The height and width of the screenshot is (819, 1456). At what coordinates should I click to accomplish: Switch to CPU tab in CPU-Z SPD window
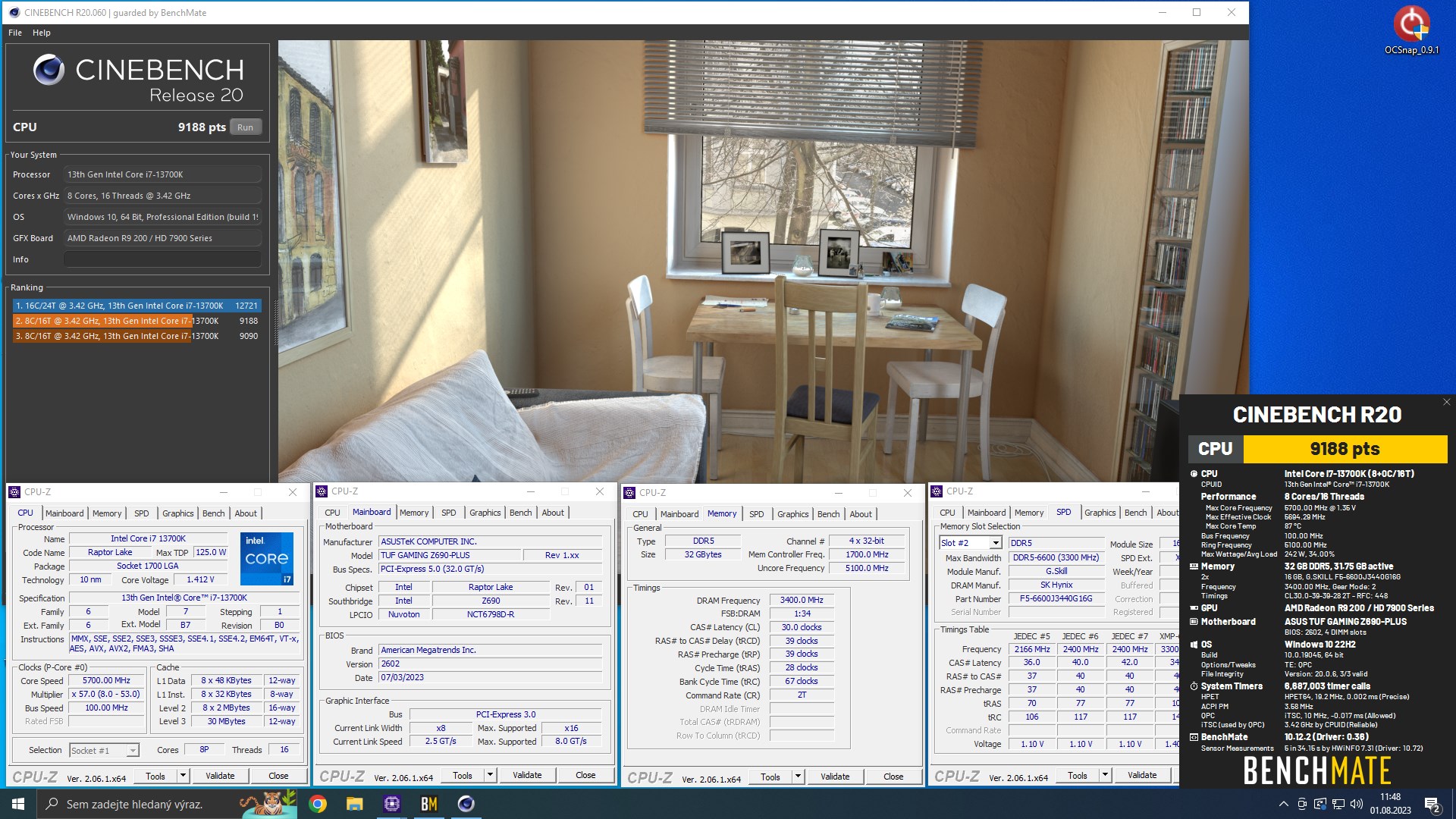(x=947, y=513)
